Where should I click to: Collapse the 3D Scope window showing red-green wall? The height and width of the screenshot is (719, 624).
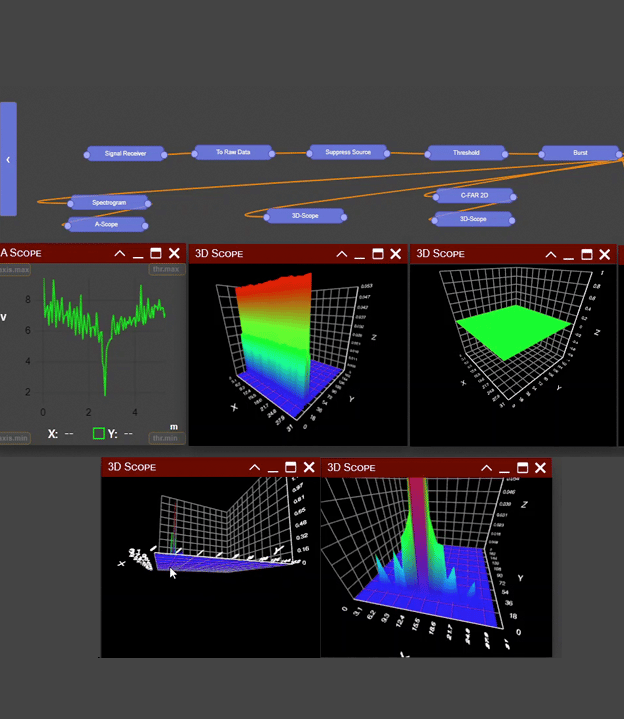(x=342, y=254)
